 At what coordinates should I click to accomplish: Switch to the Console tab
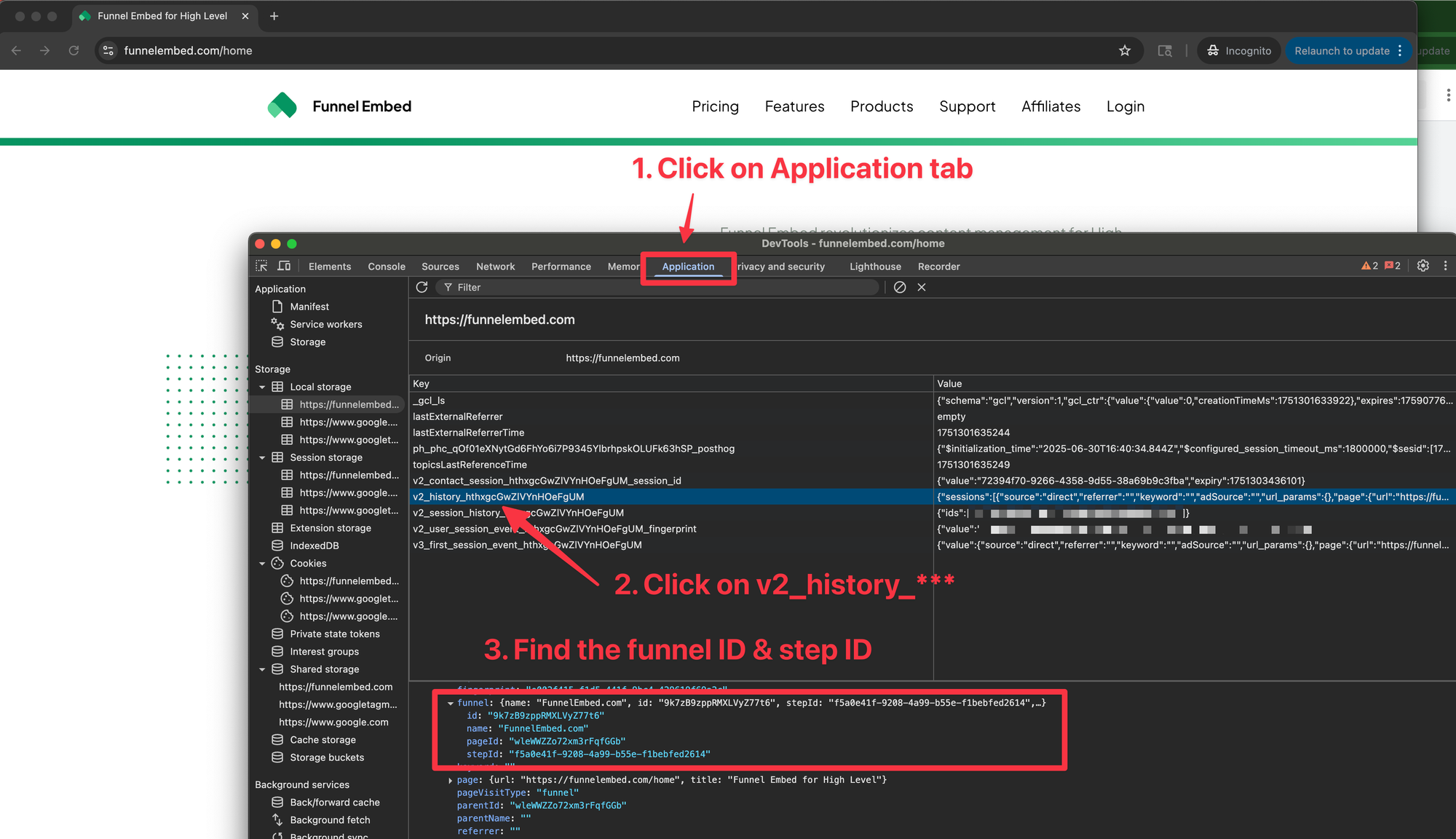click(x=387, y=266)
